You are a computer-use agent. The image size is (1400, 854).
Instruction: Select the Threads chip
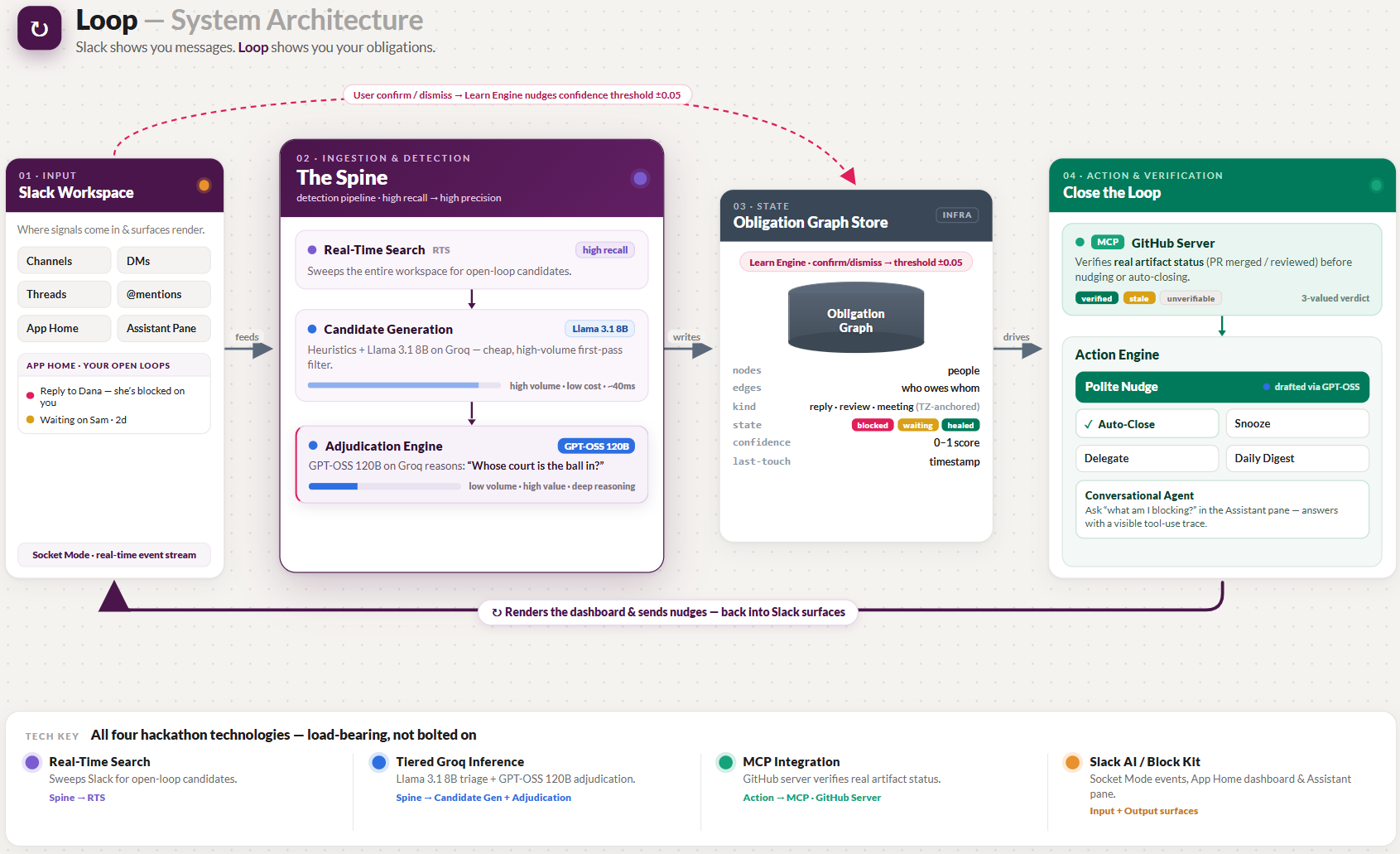[x=65, y=294]
